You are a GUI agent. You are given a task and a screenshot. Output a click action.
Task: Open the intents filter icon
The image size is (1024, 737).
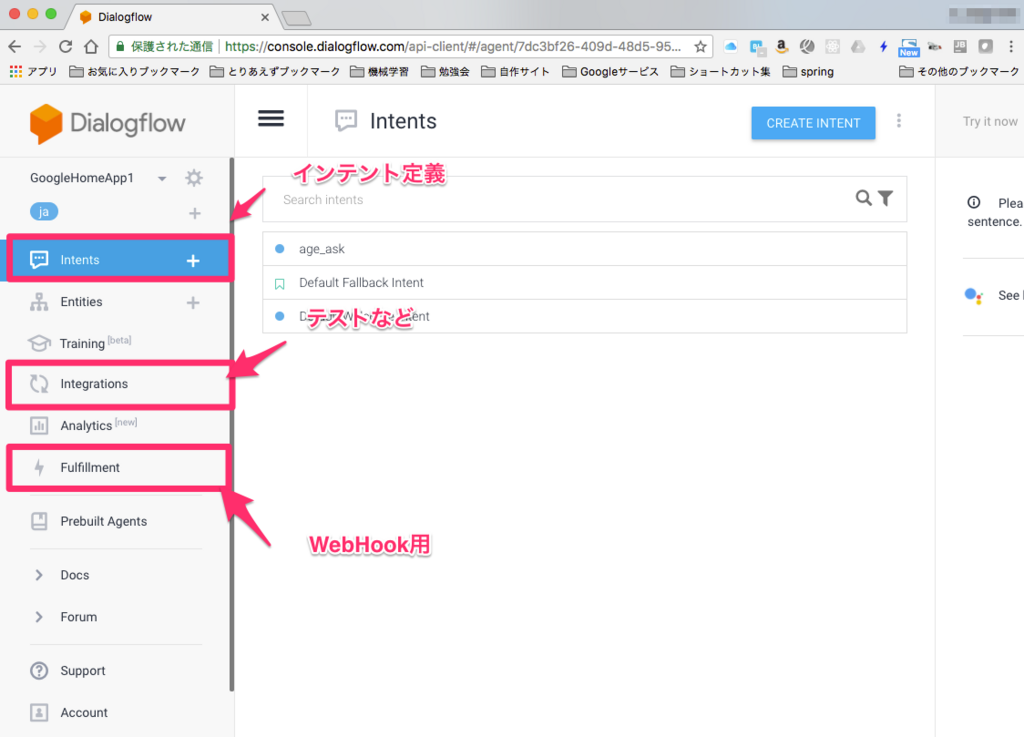886,198
